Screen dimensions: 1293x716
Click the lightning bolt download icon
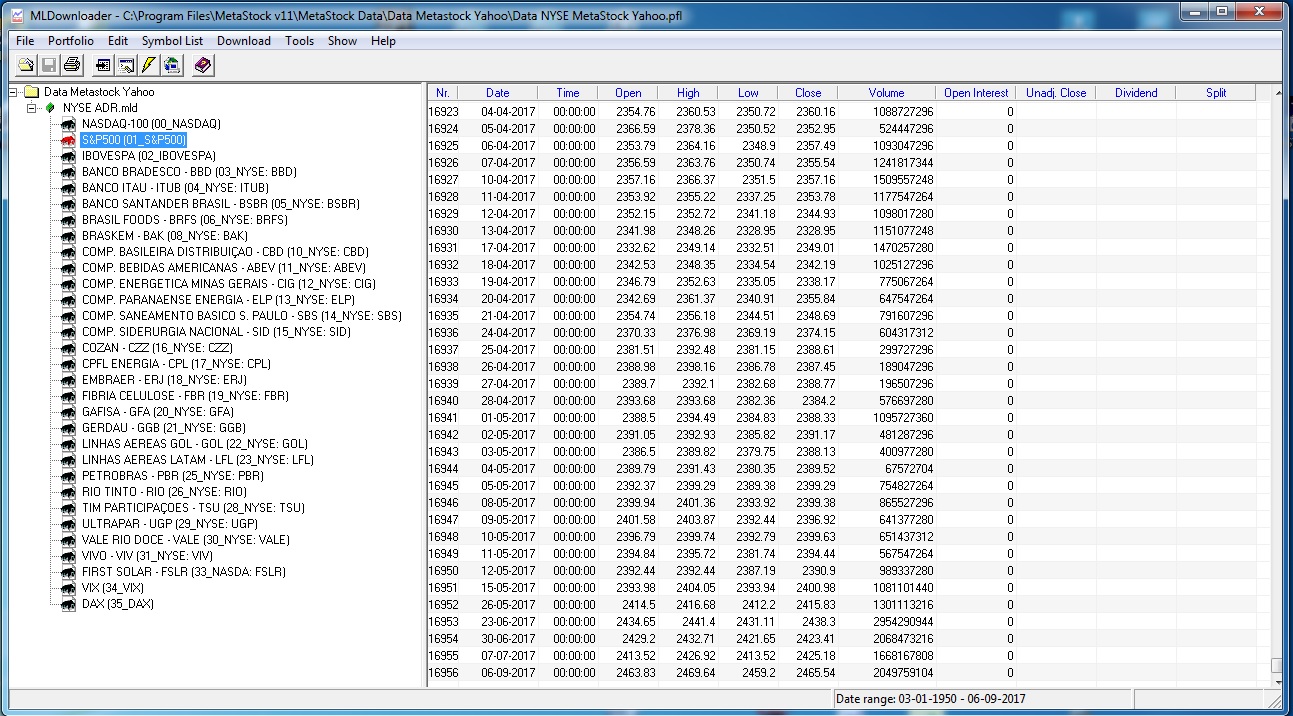(x=149, y=66)
